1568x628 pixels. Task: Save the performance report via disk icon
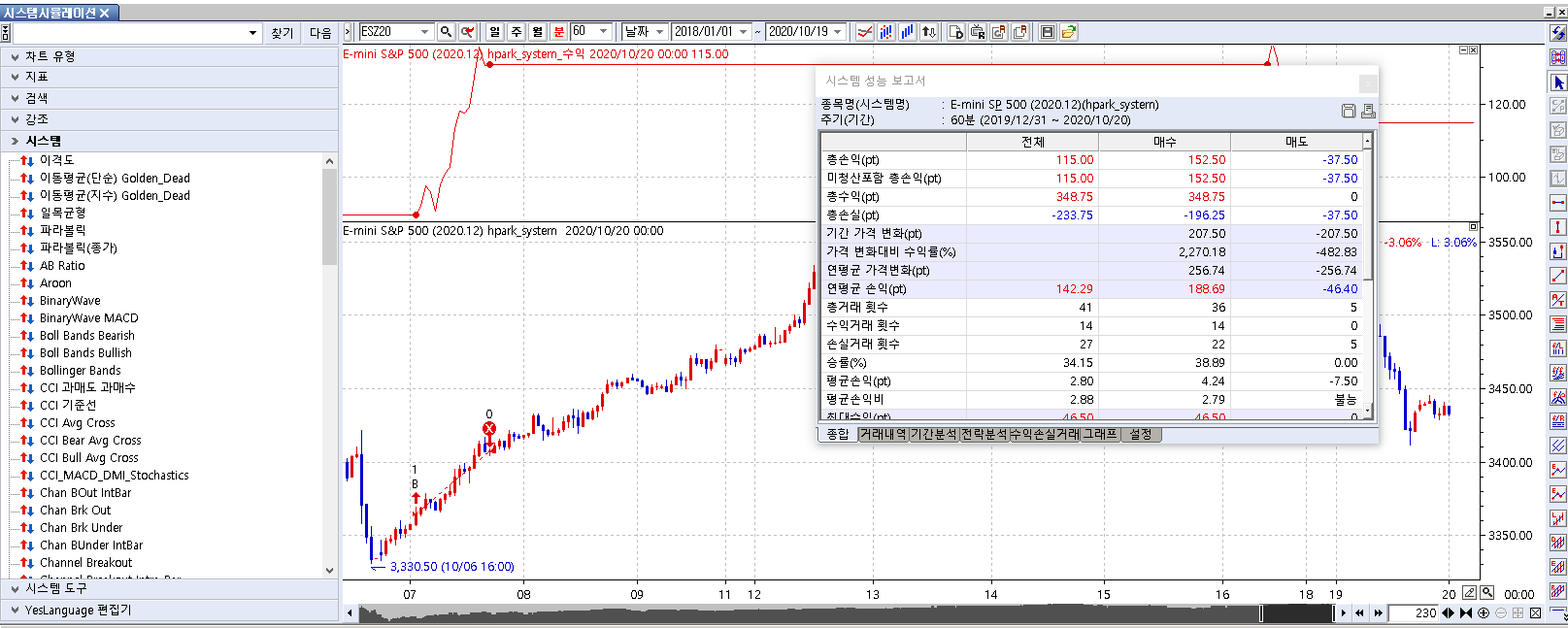[x=1348, y=111]
